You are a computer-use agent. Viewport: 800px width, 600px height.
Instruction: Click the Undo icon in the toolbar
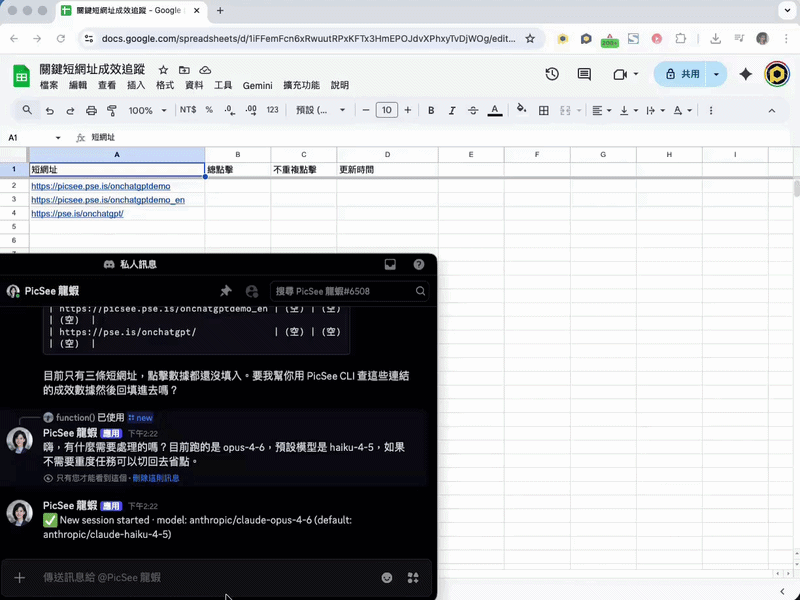52,110
